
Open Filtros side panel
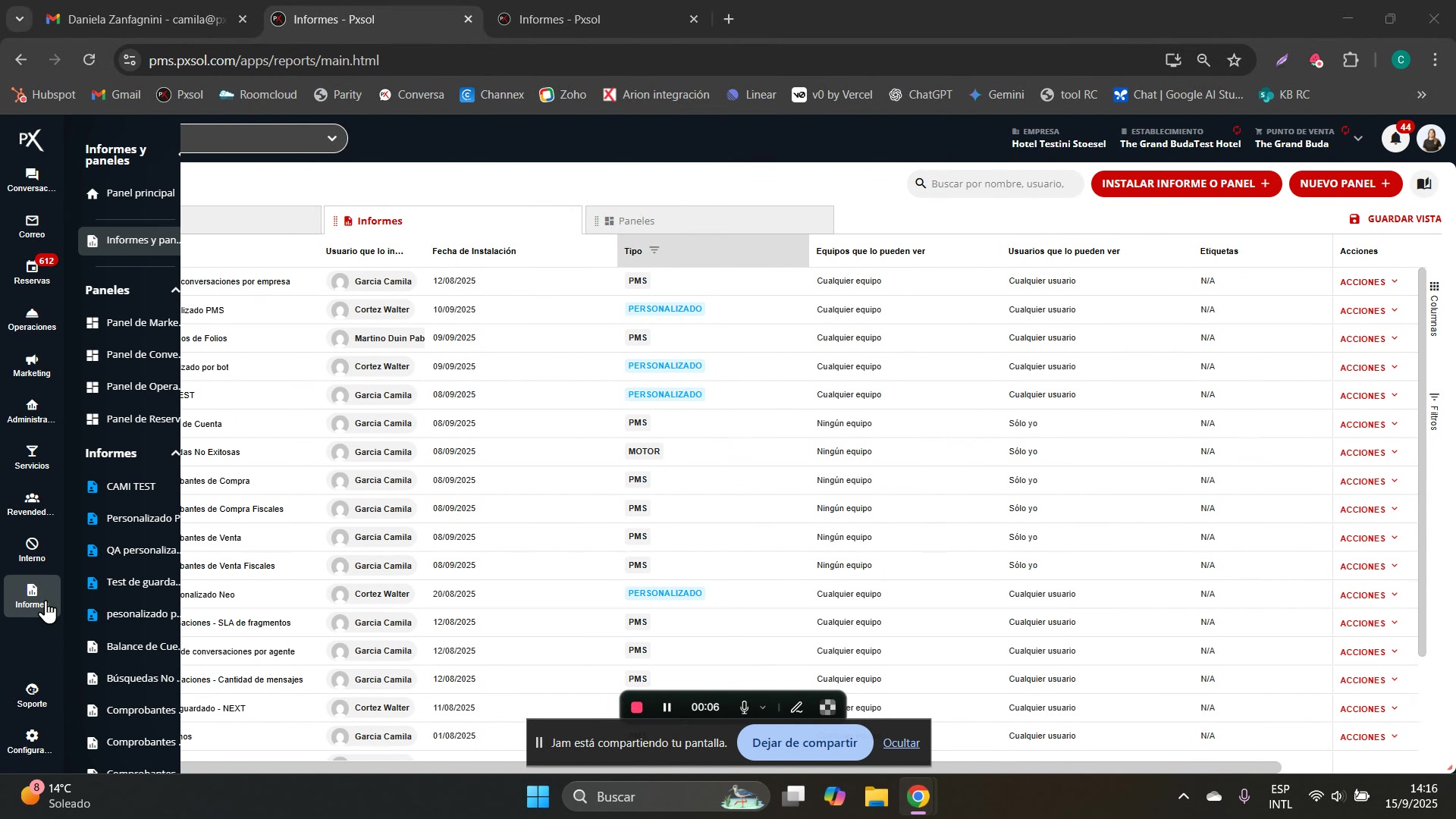tap(1434, 412)
